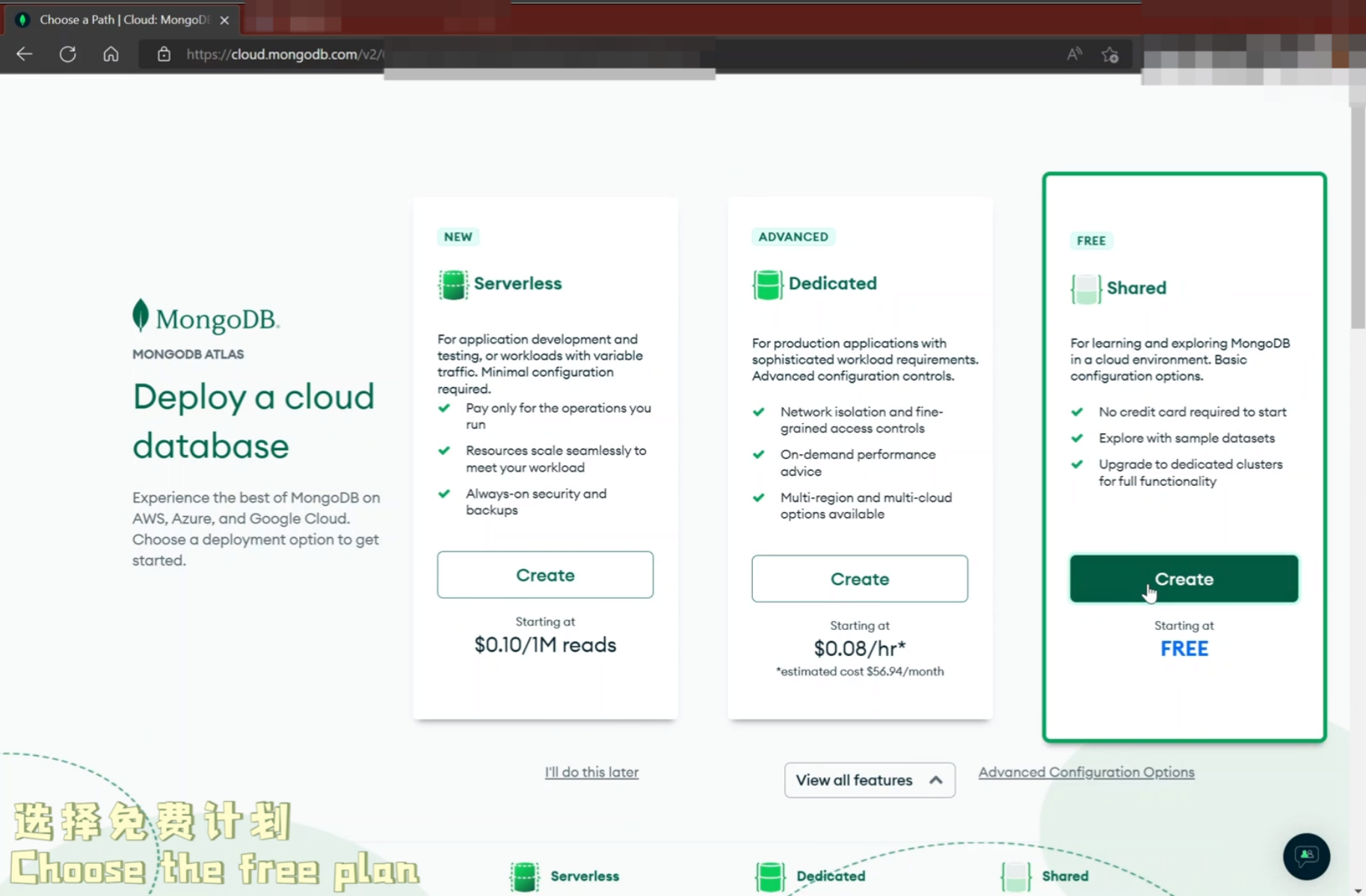This screenshot has width=1366, height=896.
Task: Click the ADVANCED badge on Dedicated card
Action: [793, 237]
